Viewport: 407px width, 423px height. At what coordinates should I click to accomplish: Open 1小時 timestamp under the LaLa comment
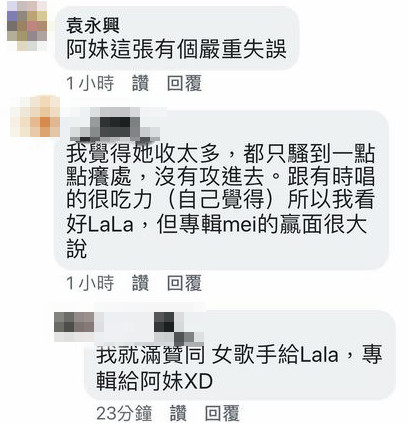90,283
